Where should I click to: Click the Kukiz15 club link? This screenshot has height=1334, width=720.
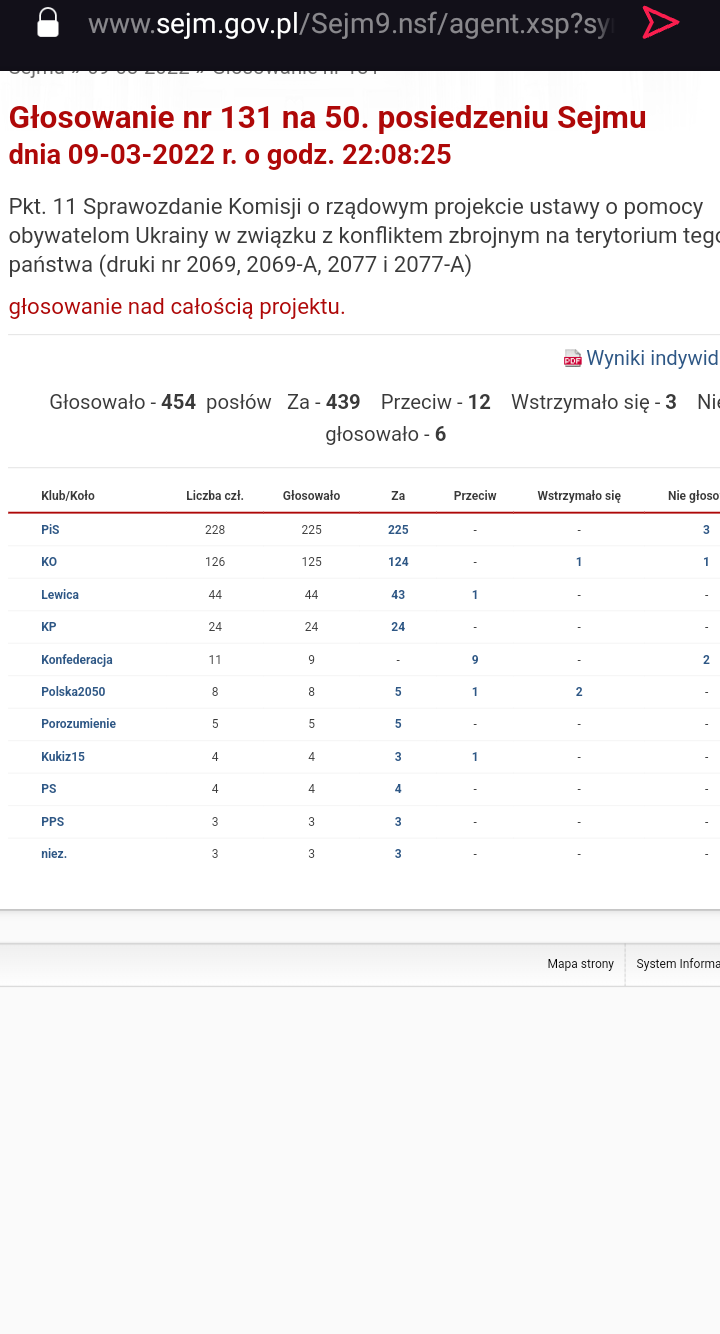pos(63,757)
